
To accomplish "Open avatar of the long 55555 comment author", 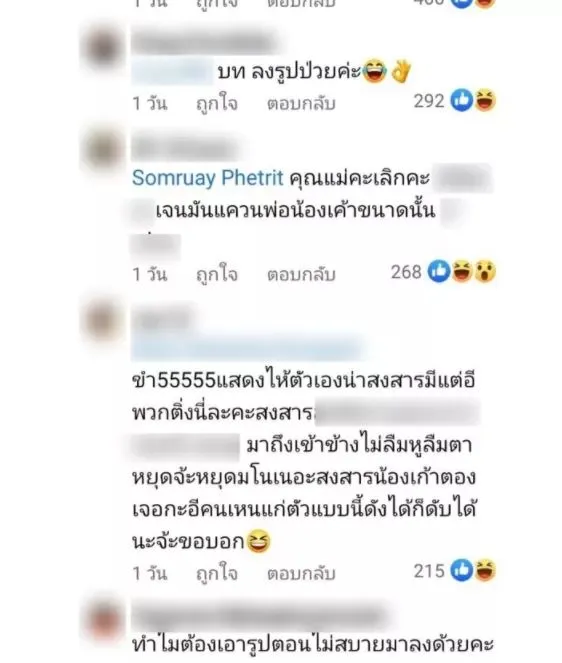I will 102,319.
